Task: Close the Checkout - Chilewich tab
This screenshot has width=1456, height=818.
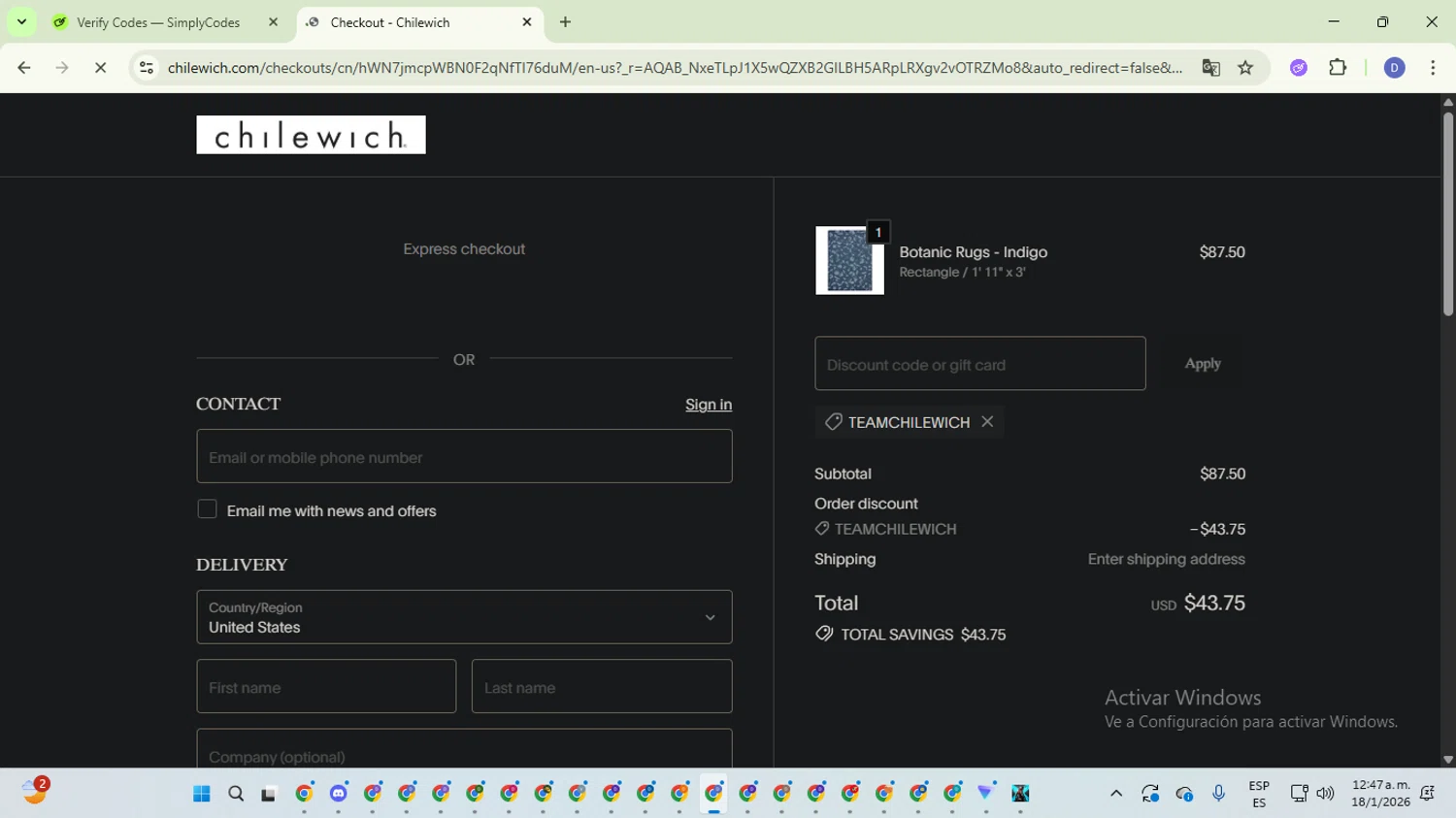Action: (x=527, y=22)
